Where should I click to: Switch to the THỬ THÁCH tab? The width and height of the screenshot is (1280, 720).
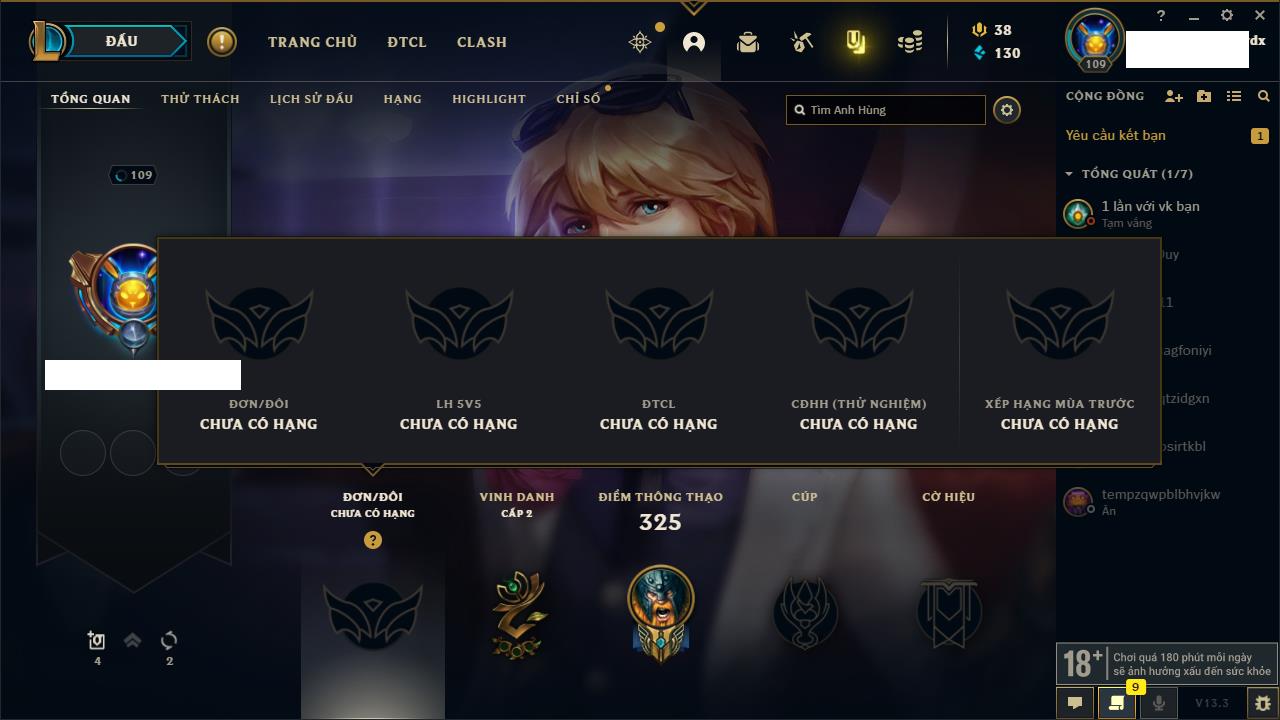pyautogui.click(x=200, y=99)
